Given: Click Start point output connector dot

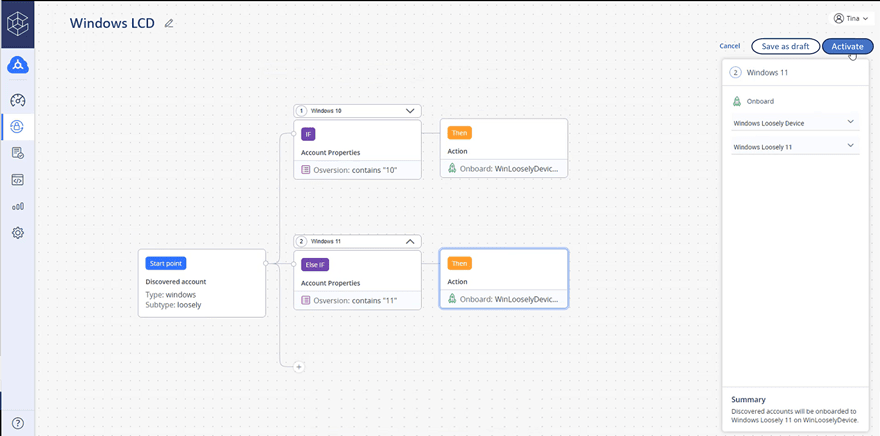Looking at the screenshot, I should tap(265, 263).
